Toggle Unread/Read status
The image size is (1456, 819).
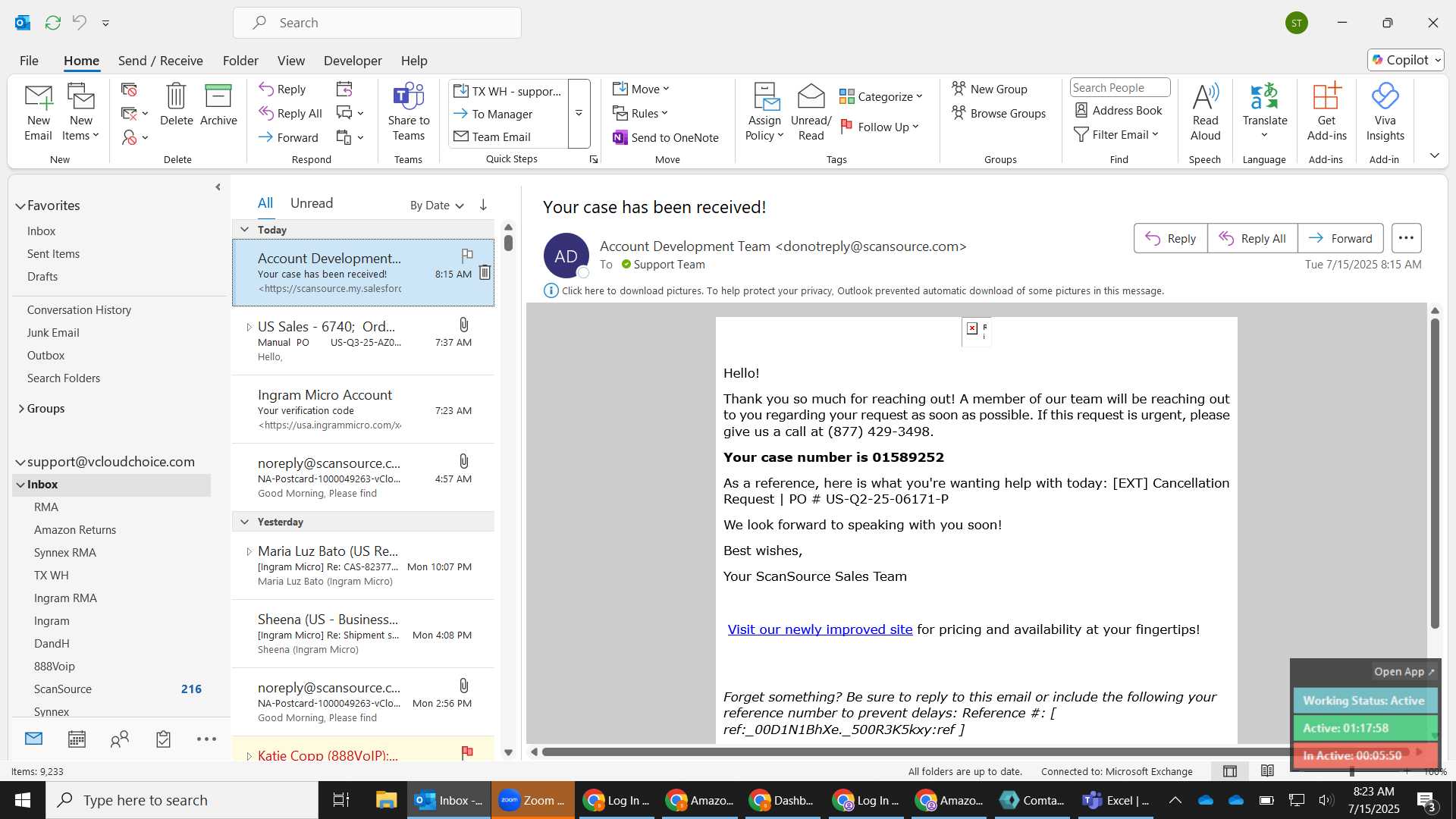(811, 112)
